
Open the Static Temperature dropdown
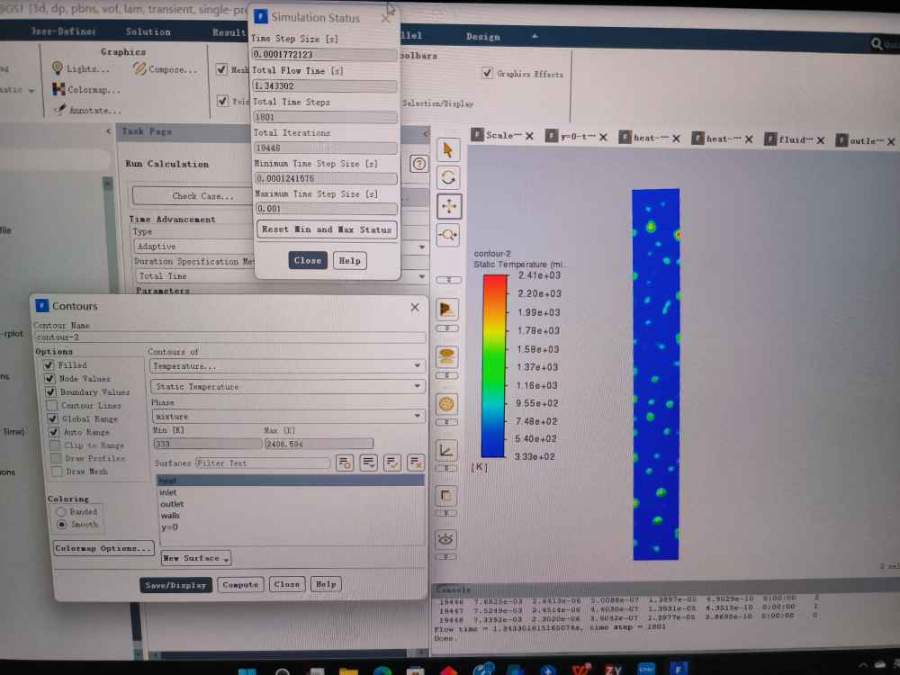(288, 386)
